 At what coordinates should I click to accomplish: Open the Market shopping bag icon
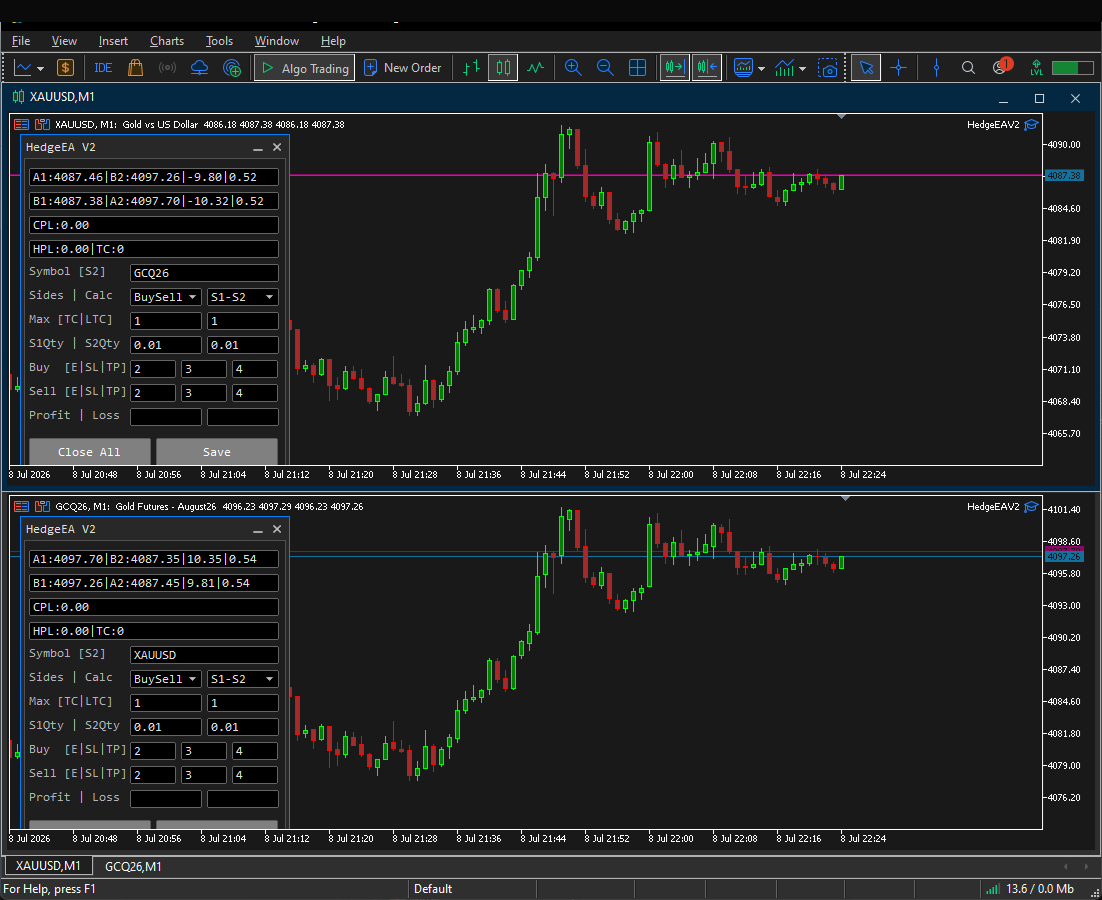click(x=136, y=68)
